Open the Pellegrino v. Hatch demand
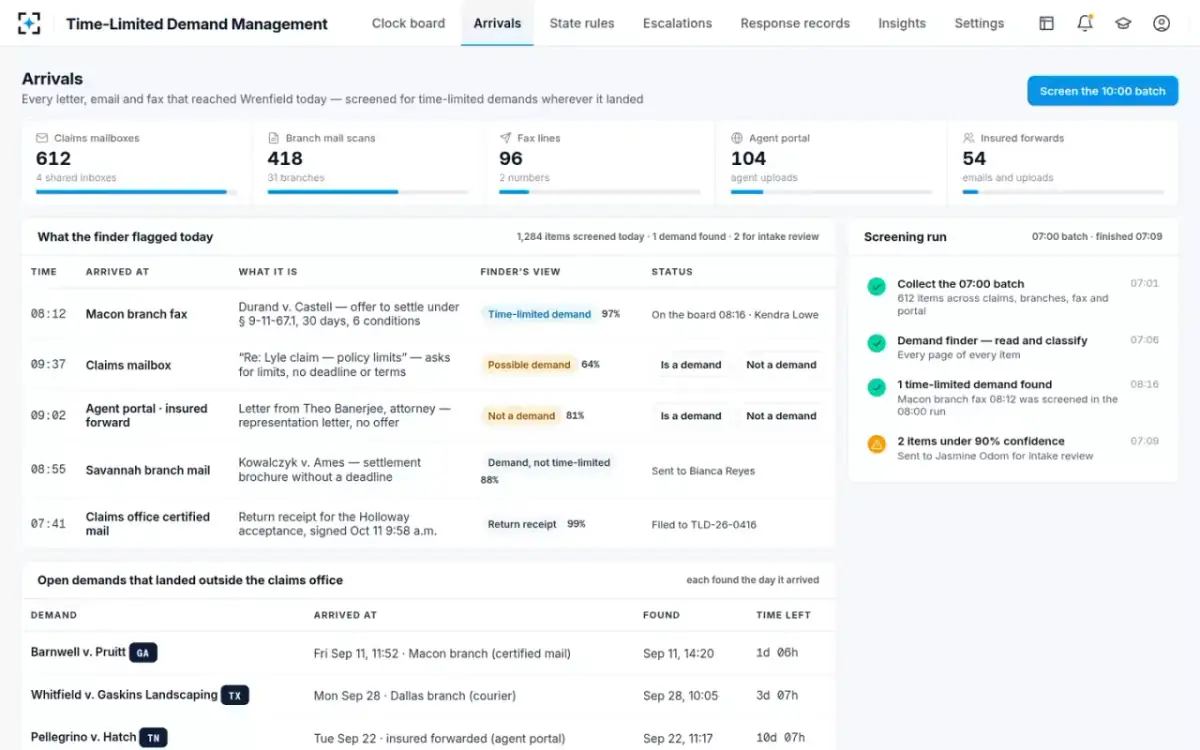This screenshot has height=750, width=1200. pos(83,737)
